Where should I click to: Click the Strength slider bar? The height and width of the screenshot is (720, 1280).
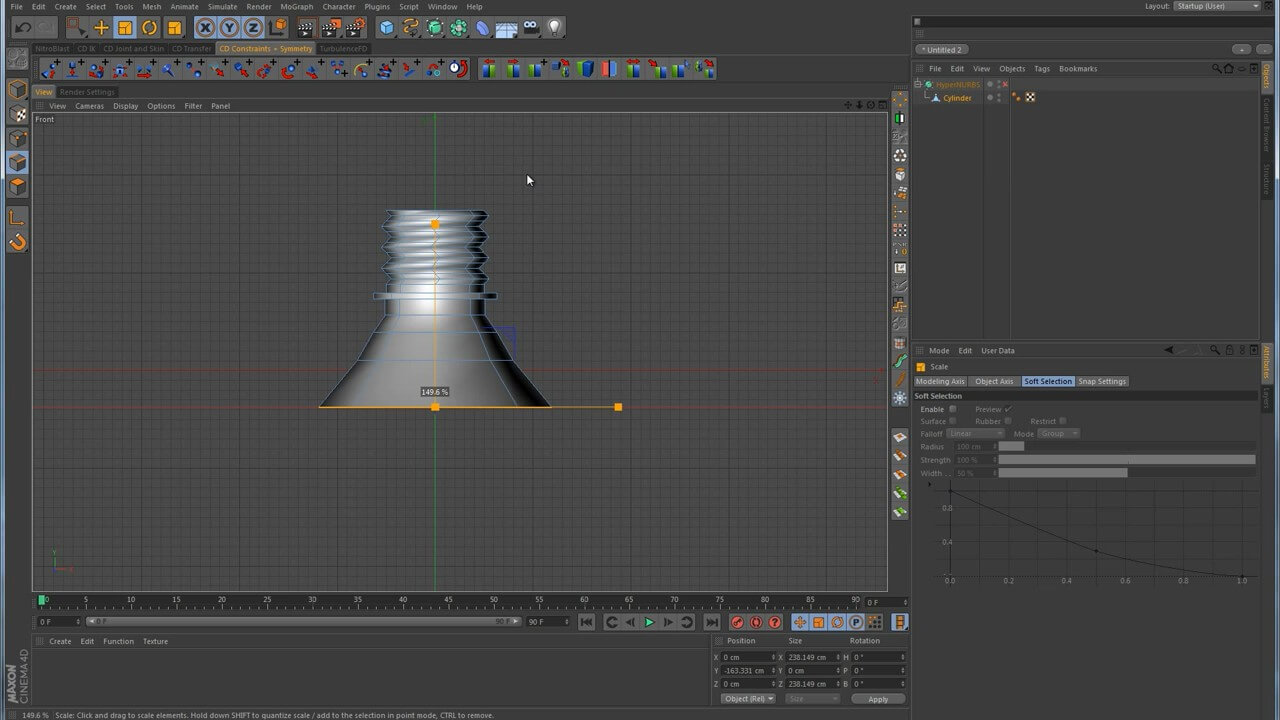(1126, 460)
